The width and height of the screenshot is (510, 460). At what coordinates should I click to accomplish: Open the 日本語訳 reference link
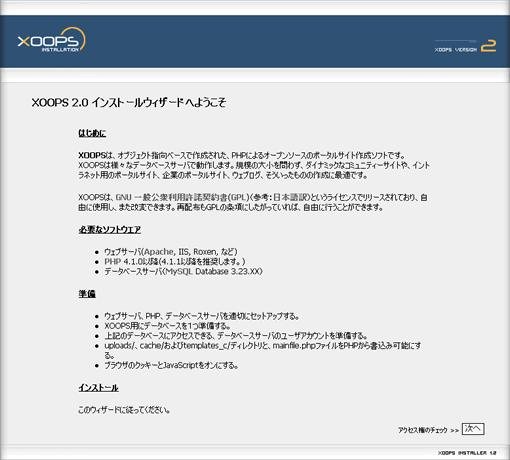tap(291, 197)
